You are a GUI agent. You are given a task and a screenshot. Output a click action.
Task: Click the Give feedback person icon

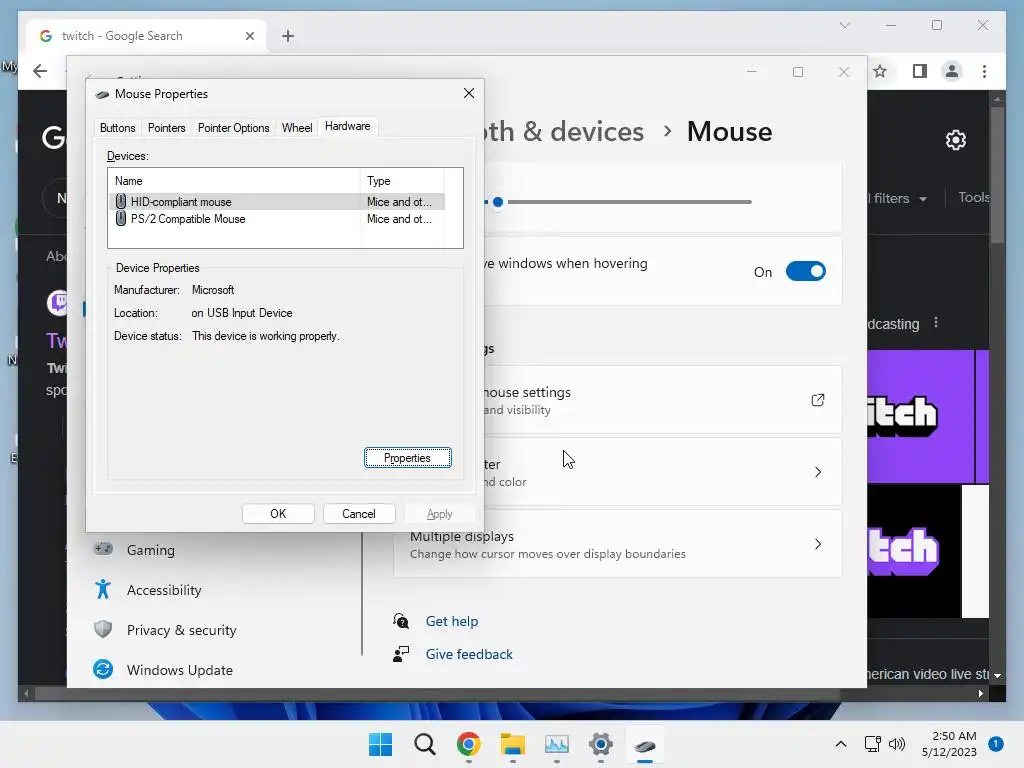pos(401,654)
